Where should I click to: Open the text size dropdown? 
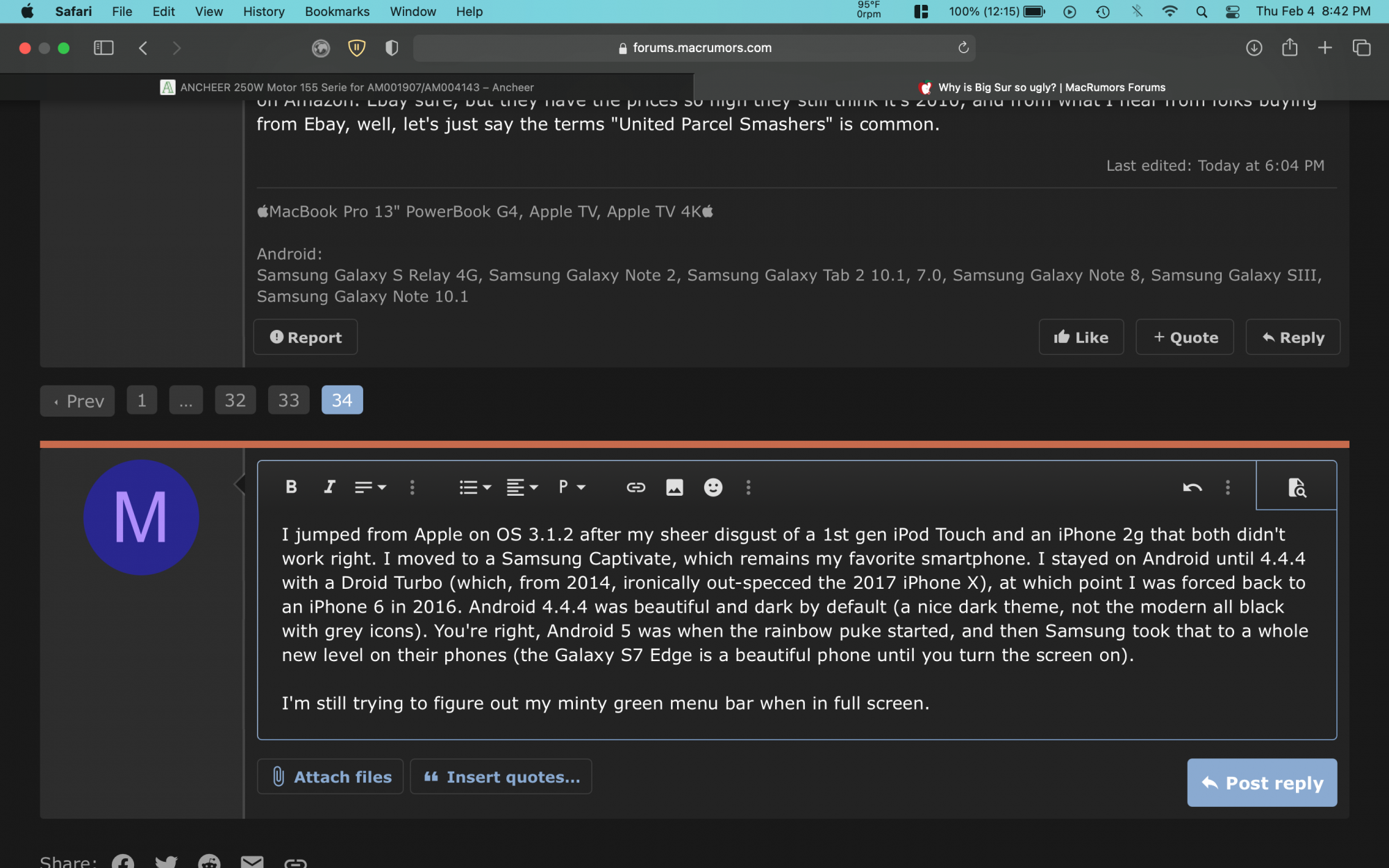(x=370, y=487)
